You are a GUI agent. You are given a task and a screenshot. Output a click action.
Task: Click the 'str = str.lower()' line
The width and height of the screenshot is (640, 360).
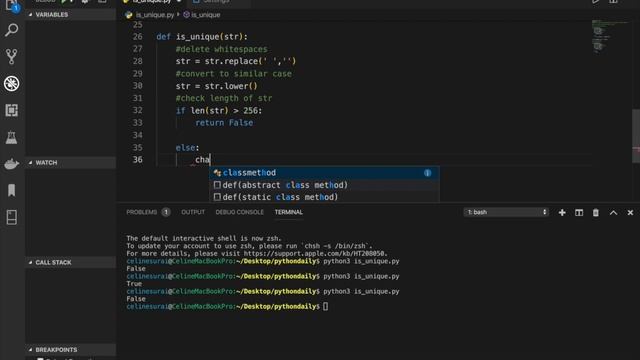216,86
